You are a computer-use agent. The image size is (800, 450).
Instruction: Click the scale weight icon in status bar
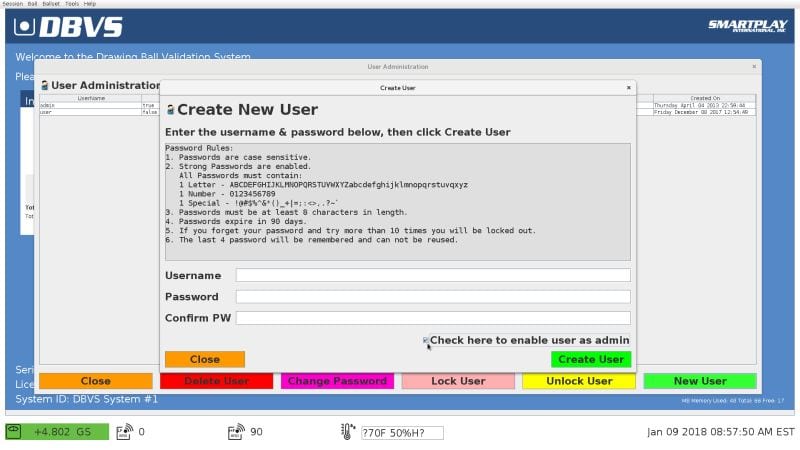[x=13, y=432]
